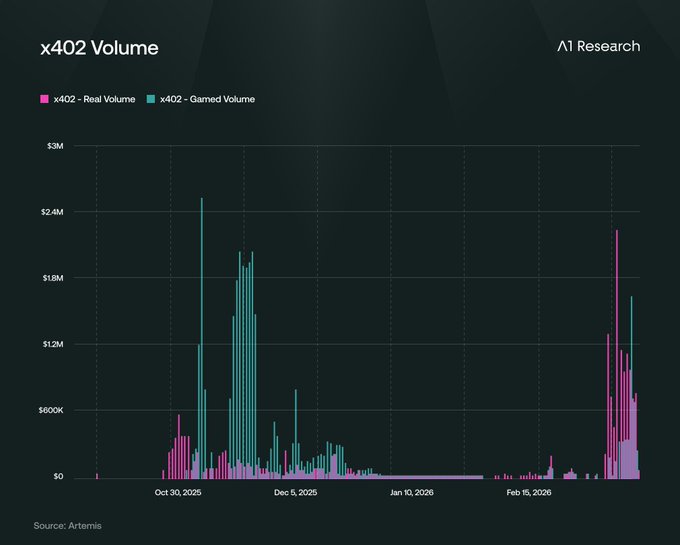The height and width of the screenshot is (545, 680).
Task: Click the pink Real Volume legend swatch
Action: point(44,99)
